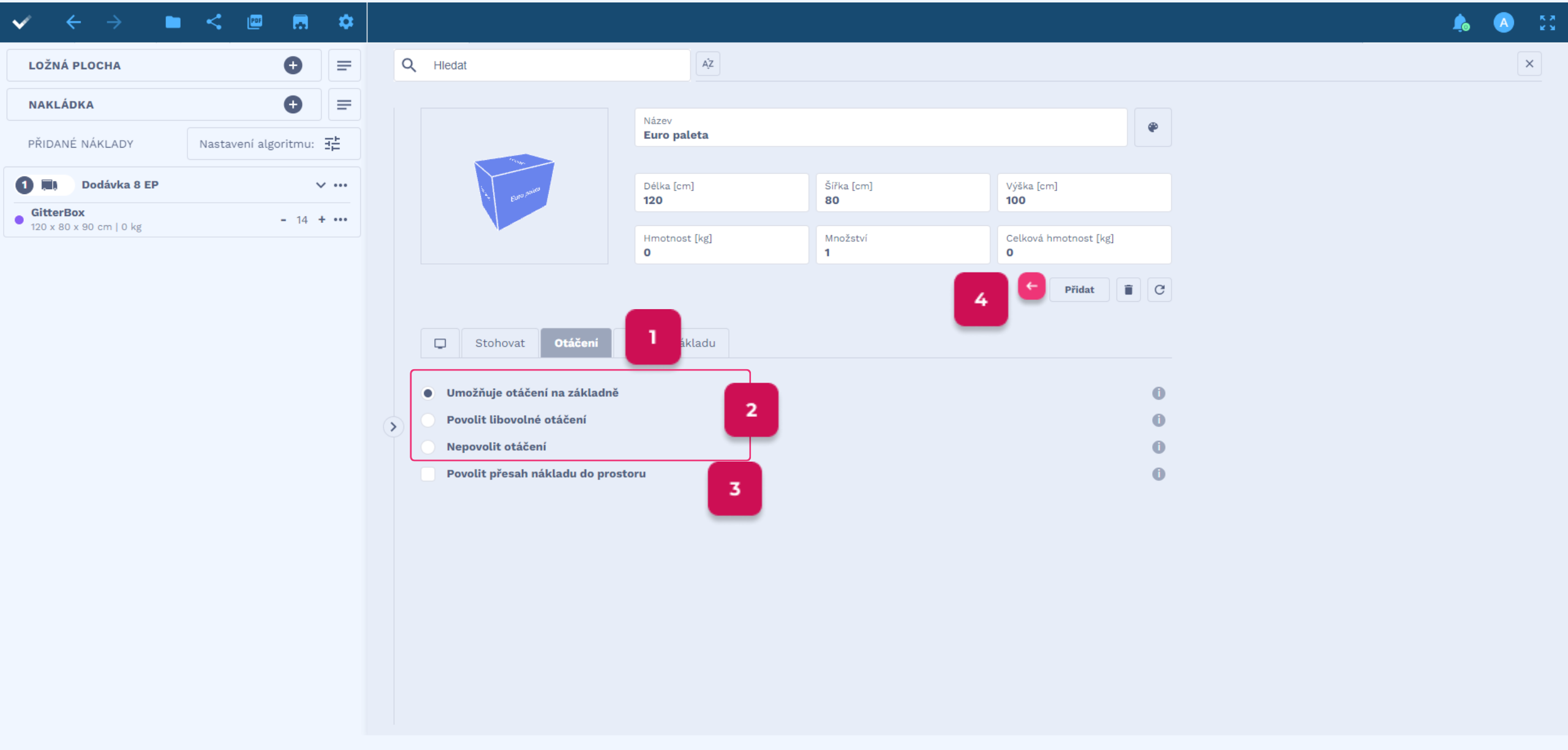Click the PDF export icon
Viewport: 1568px width, 750px height.
255,23
